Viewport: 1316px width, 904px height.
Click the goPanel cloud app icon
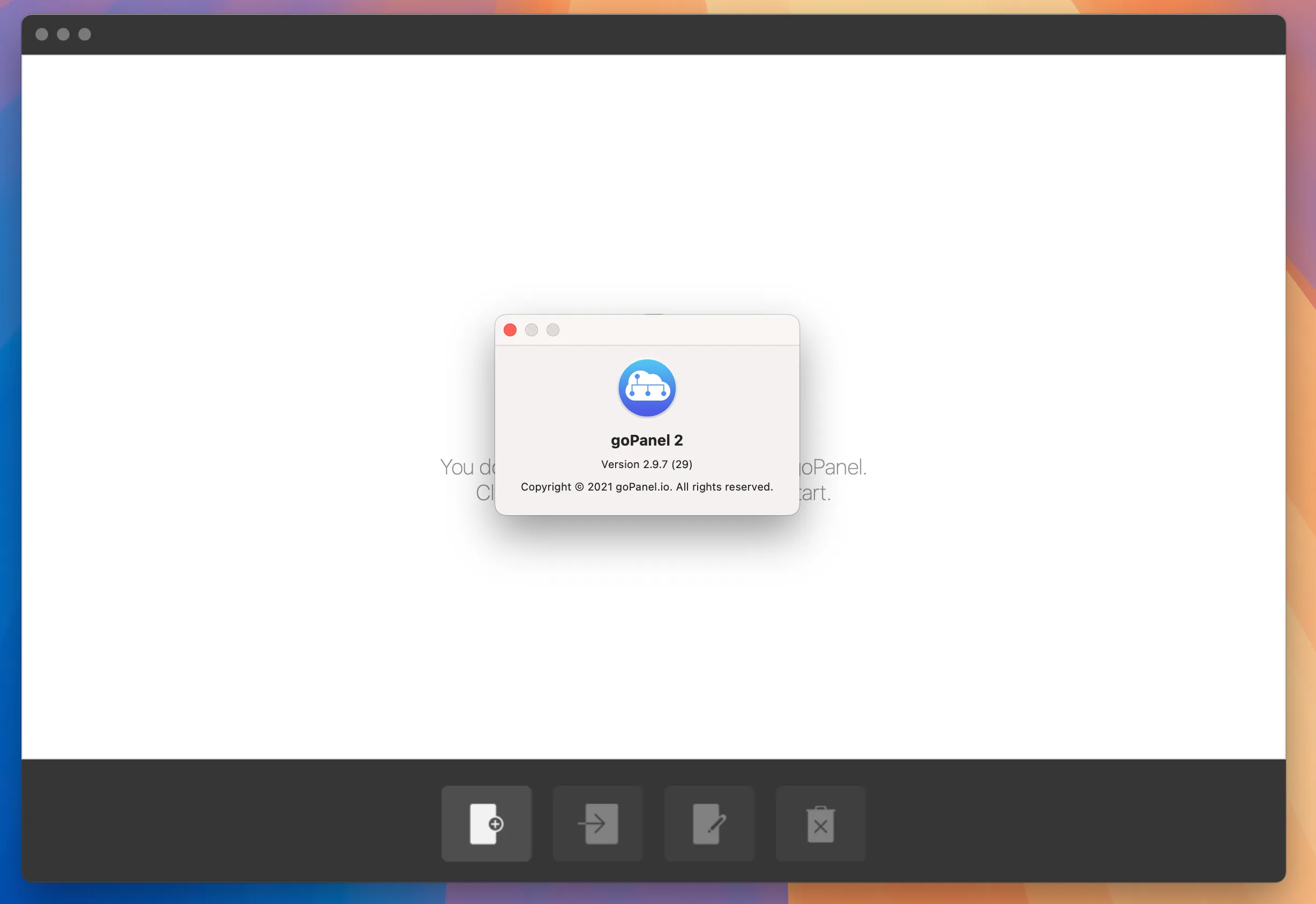point(647,389)
